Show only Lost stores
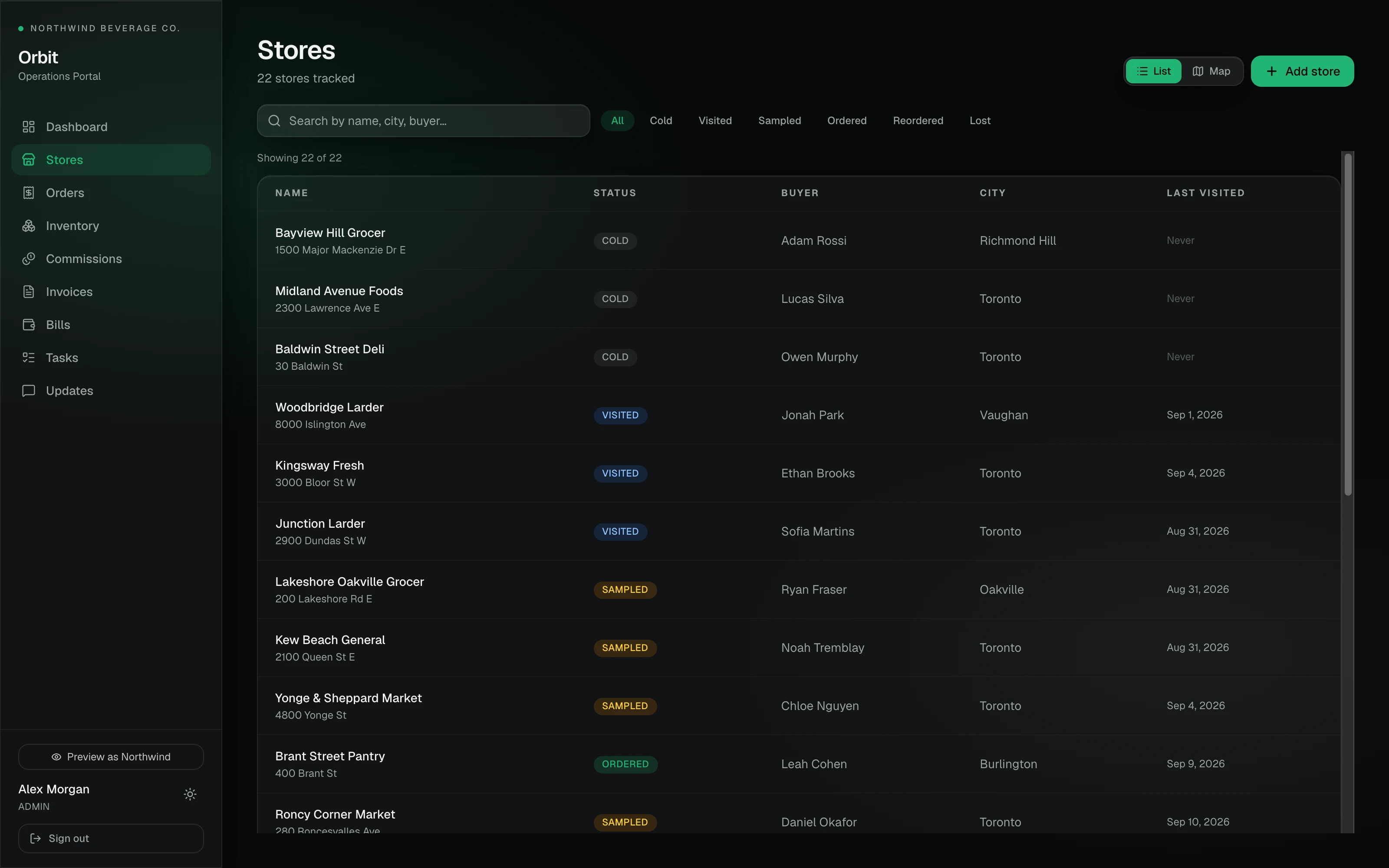Screen dimensions: 1389x868 (x=980, y=121)
